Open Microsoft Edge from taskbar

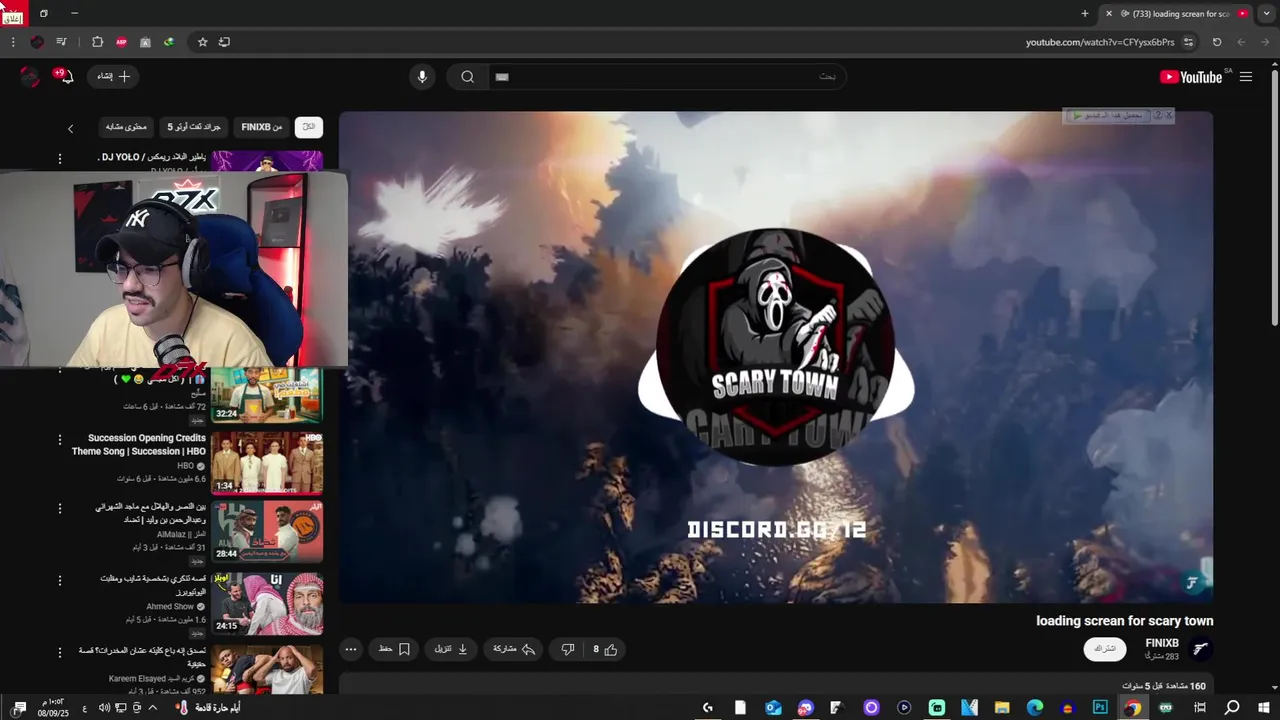coord(1035,708)
